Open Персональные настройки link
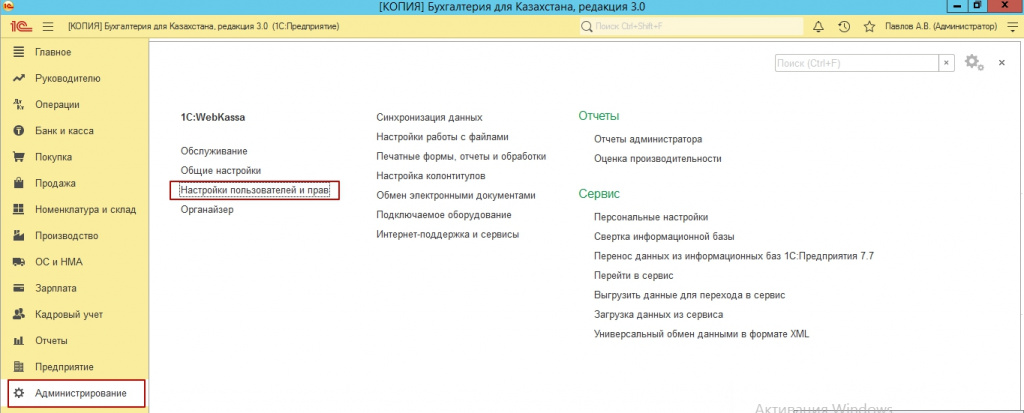This screenshot has width=1024, height=413. pos(651,217)
